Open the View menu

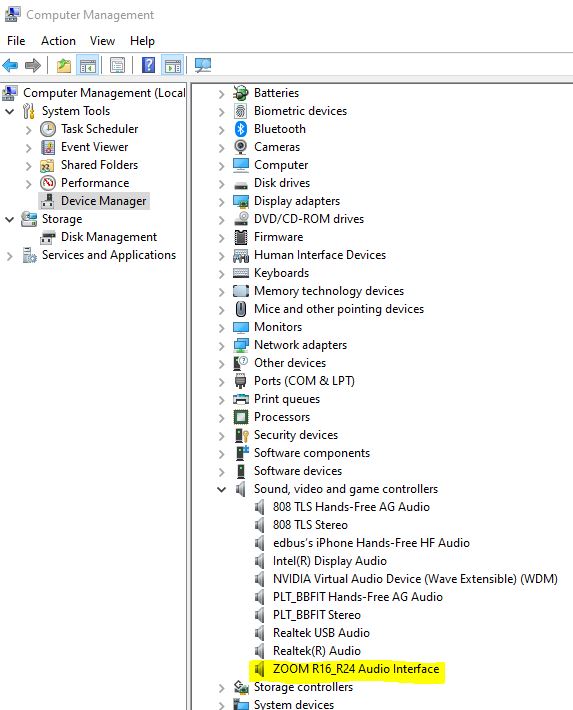102,41
